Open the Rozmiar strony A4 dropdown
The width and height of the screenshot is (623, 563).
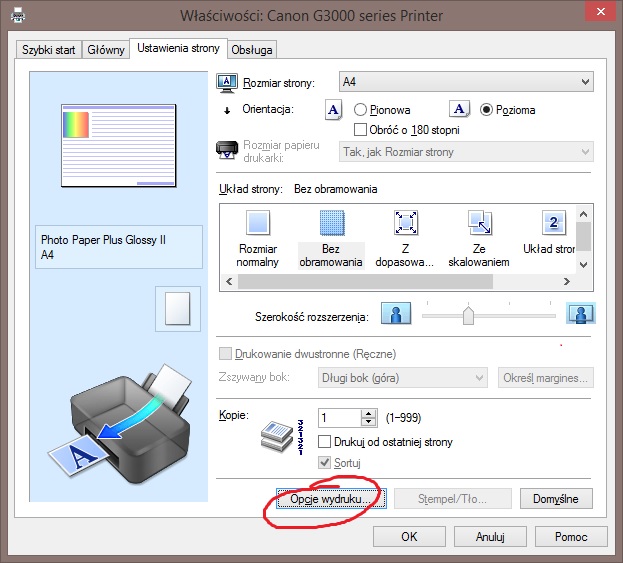(x=466, y=82)
